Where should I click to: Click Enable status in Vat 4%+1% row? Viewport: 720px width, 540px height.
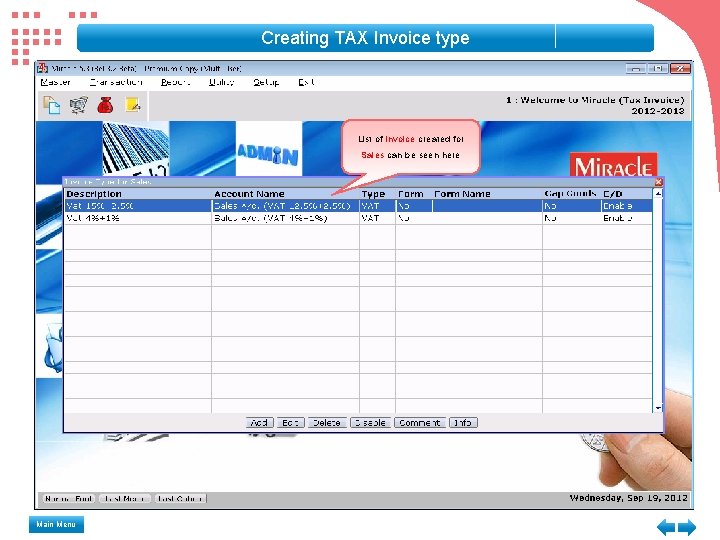[627, 218]
